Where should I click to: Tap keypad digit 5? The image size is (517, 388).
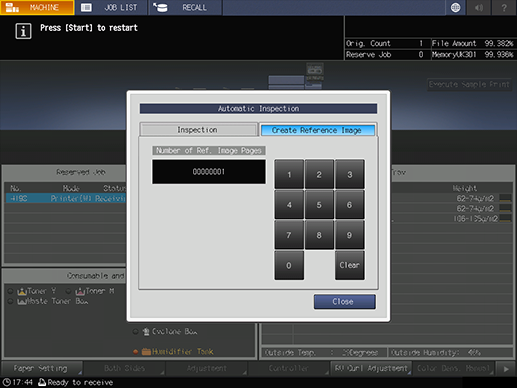pyautogui.click(x=319, y=205)
